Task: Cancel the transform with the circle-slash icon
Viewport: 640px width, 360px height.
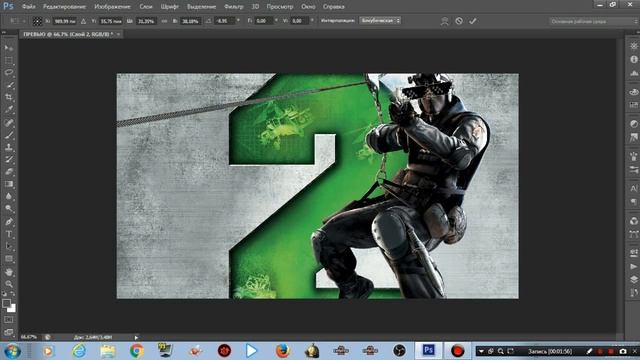Action: pos(459,21)
